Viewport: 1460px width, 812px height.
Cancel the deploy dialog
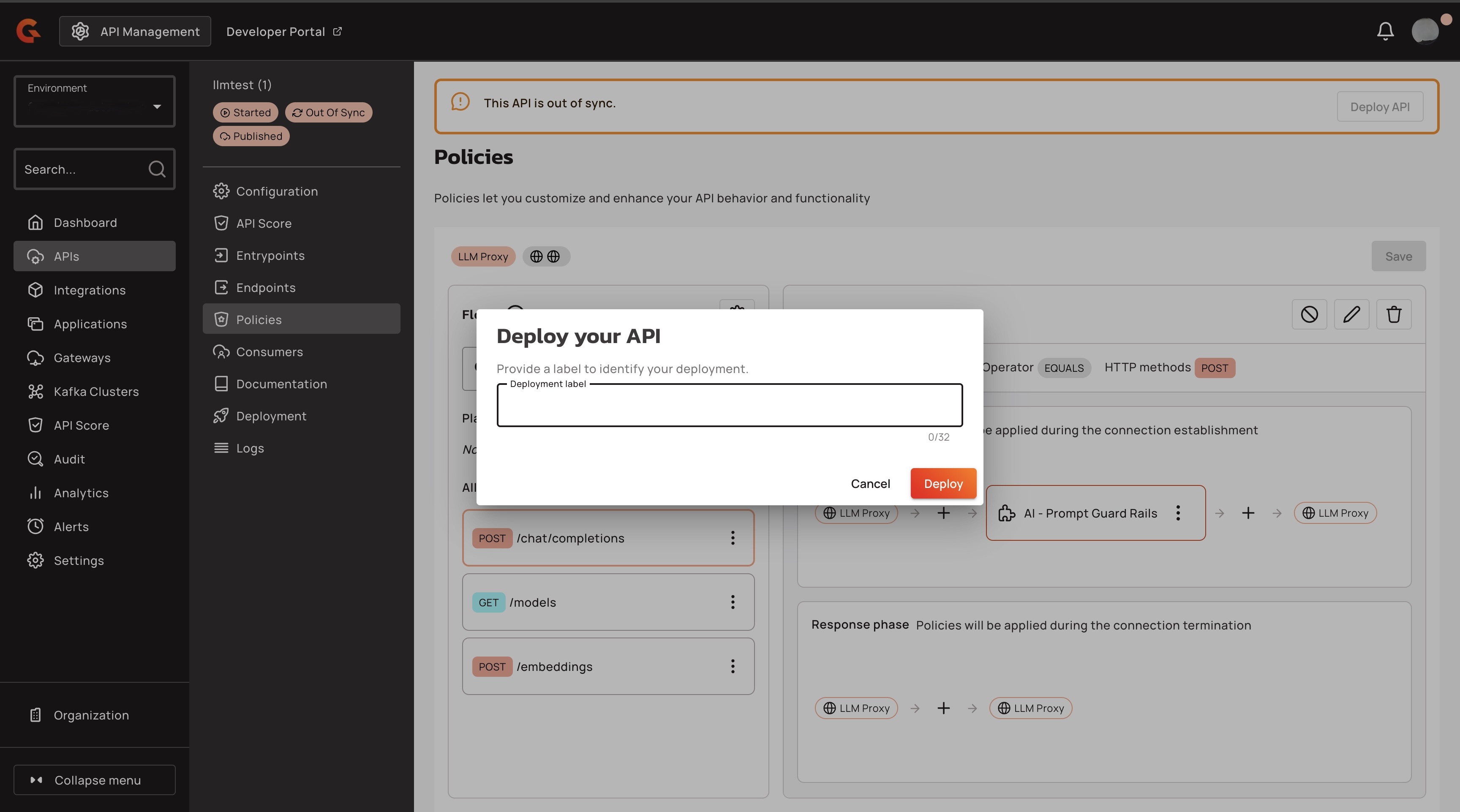pyautogui.click(x=870, y=483)
